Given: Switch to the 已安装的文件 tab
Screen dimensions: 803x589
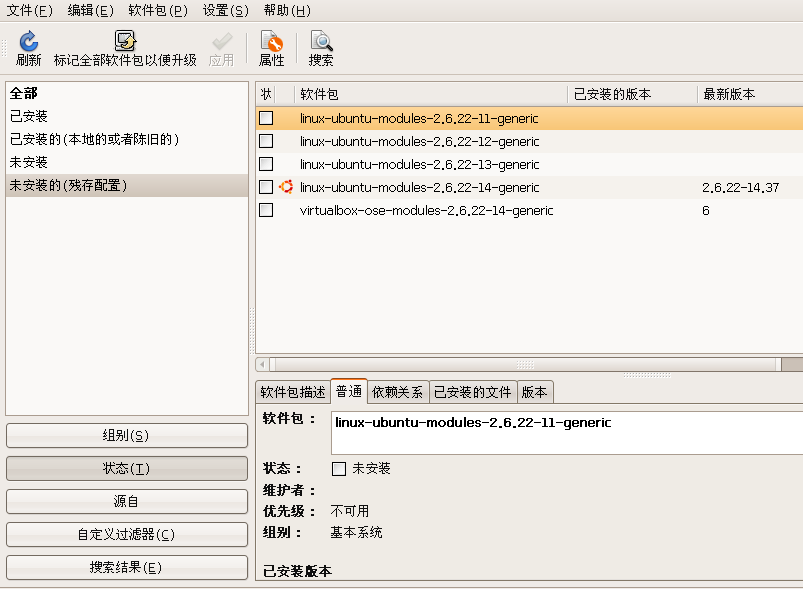Looking at the screenshot, I should [473, 392].
